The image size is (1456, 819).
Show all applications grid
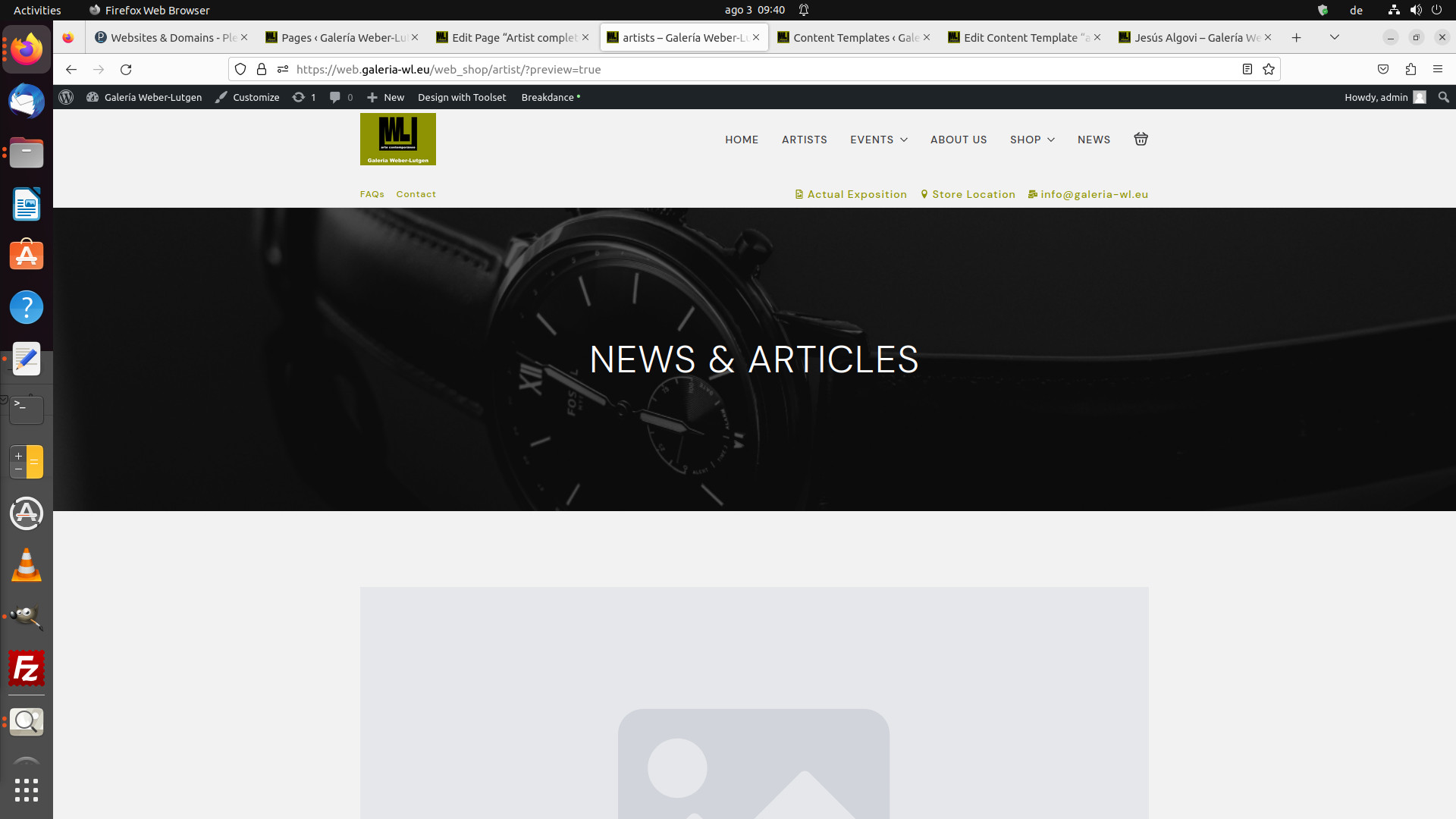[x=27, y=789]
